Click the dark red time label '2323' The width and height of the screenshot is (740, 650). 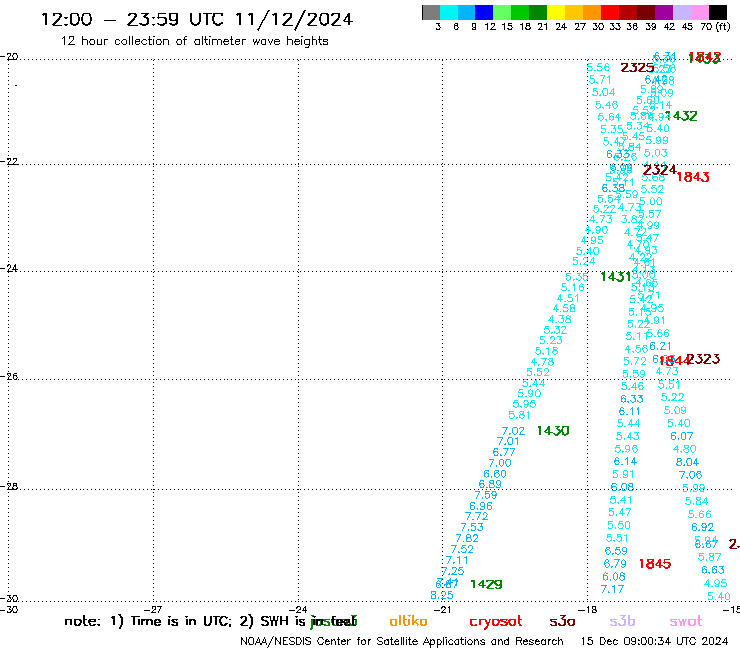(x=703, y=359)
